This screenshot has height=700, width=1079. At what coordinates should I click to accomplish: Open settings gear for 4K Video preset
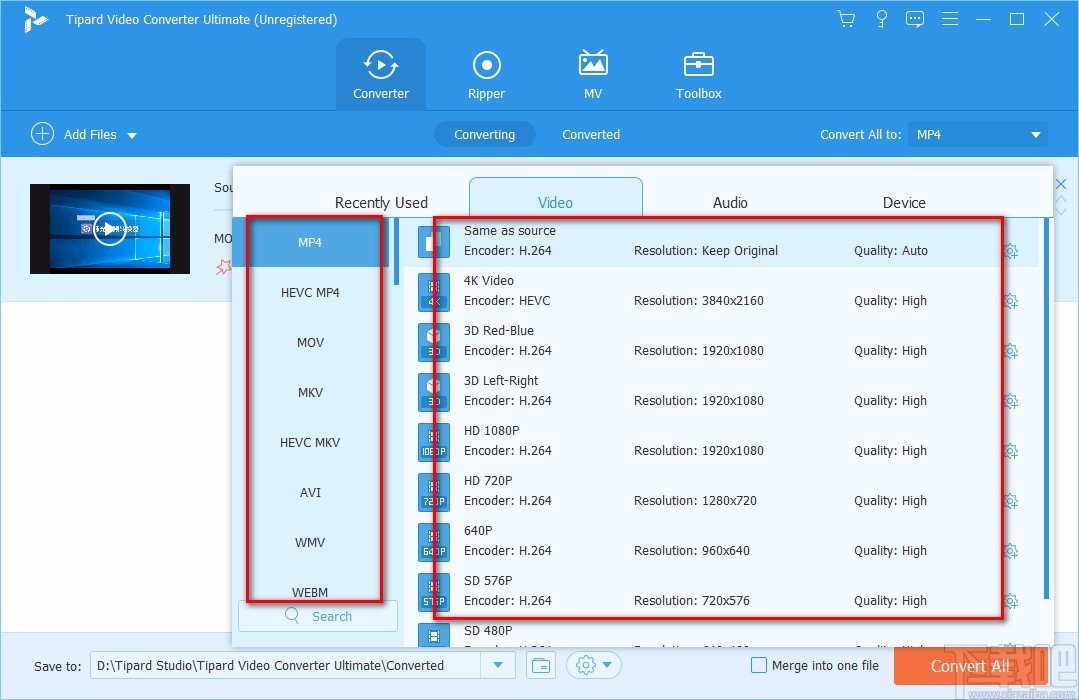pyautogui.click(x=1011, y=301)
